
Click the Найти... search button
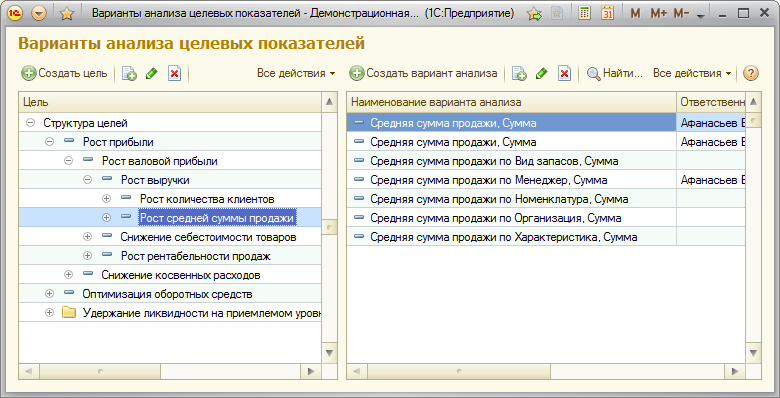615,73
